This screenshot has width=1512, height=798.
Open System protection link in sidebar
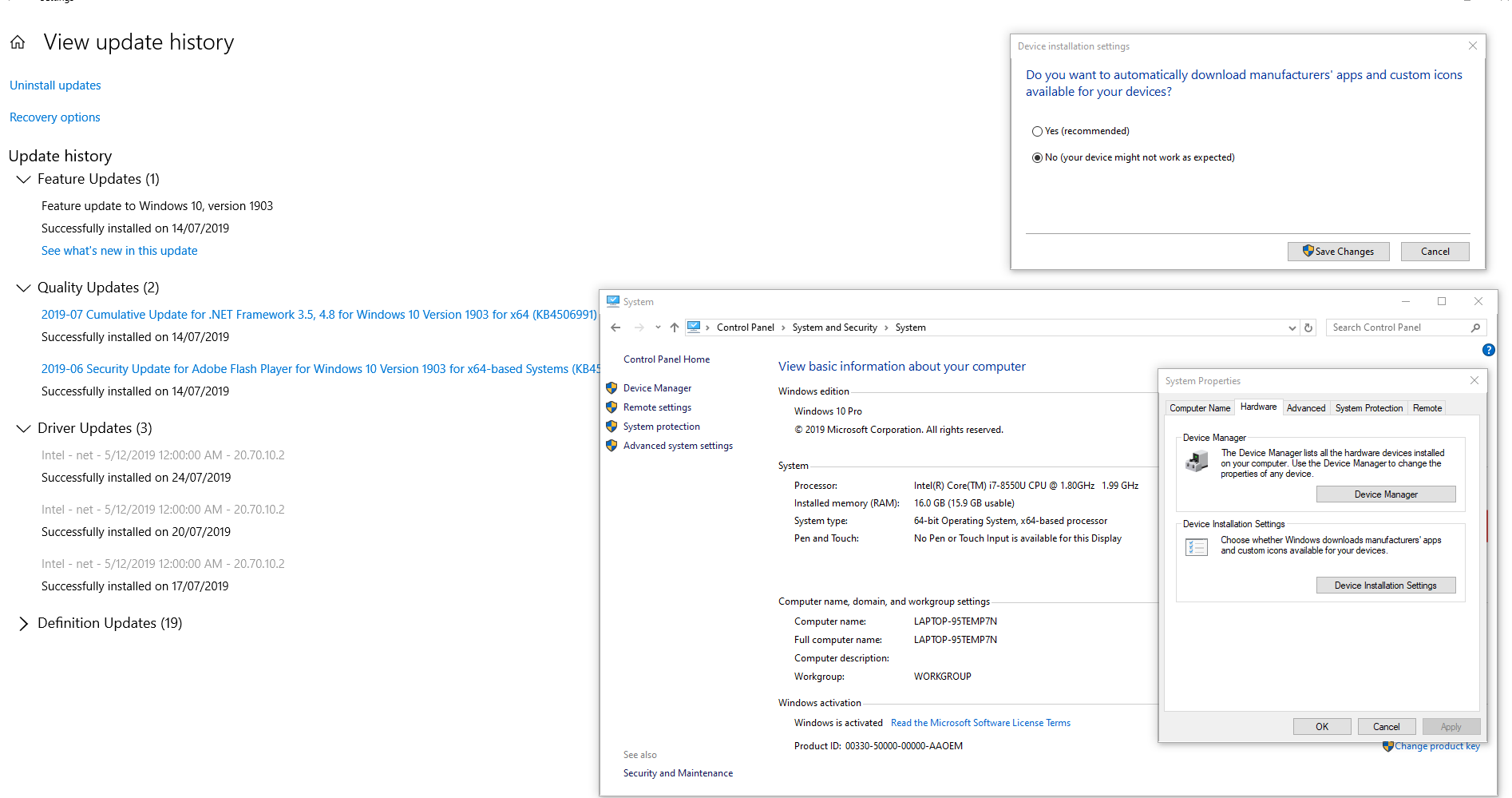pos(662,427)
